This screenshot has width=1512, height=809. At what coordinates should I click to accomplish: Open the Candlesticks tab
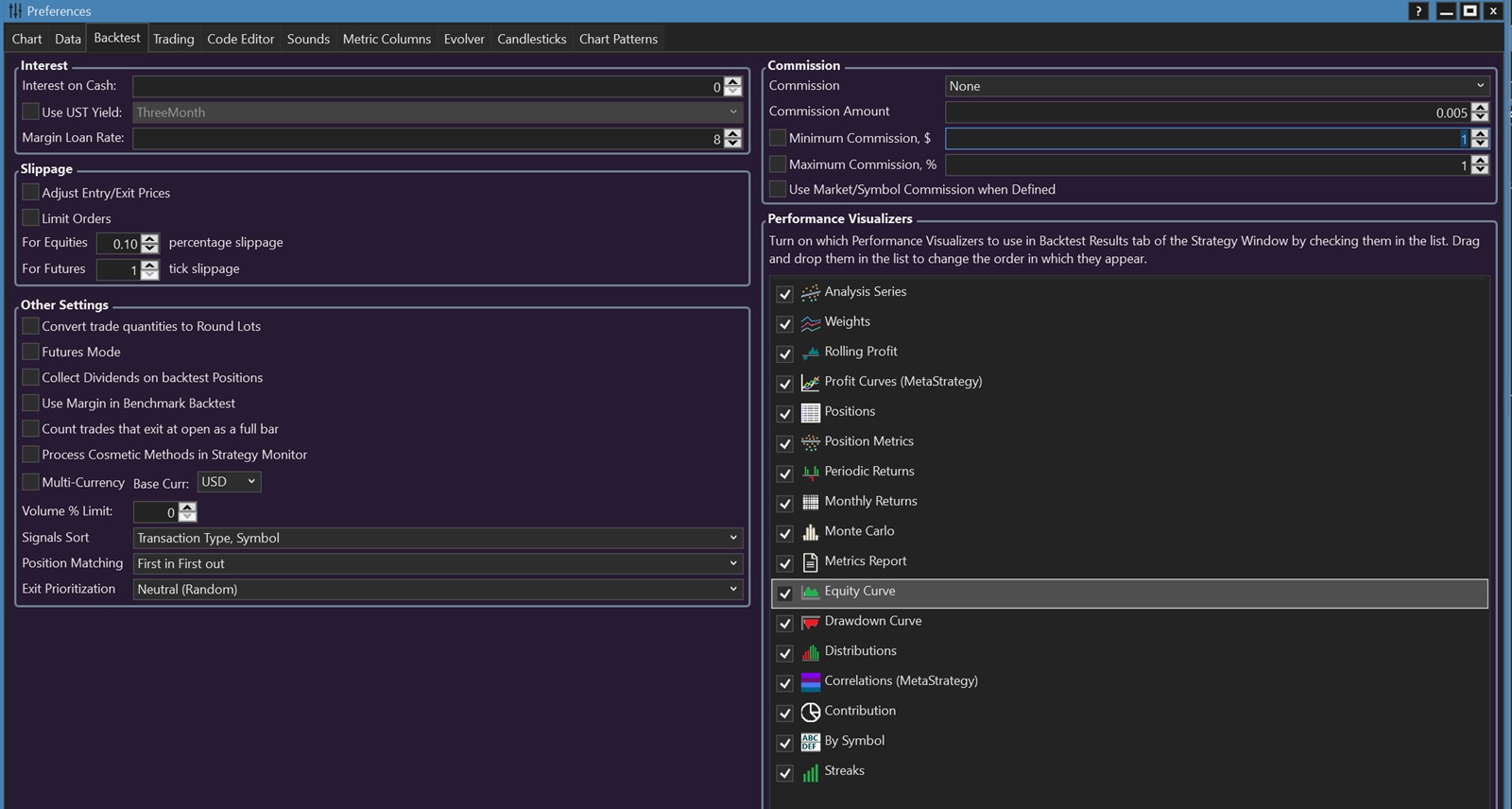531,39
